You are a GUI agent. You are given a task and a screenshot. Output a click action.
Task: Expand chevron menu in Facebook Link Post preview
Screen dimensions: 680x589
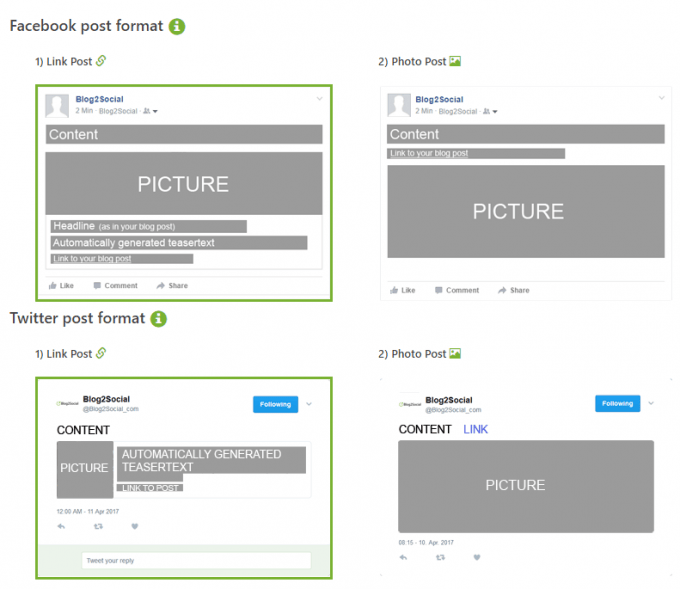coord(319,99)
